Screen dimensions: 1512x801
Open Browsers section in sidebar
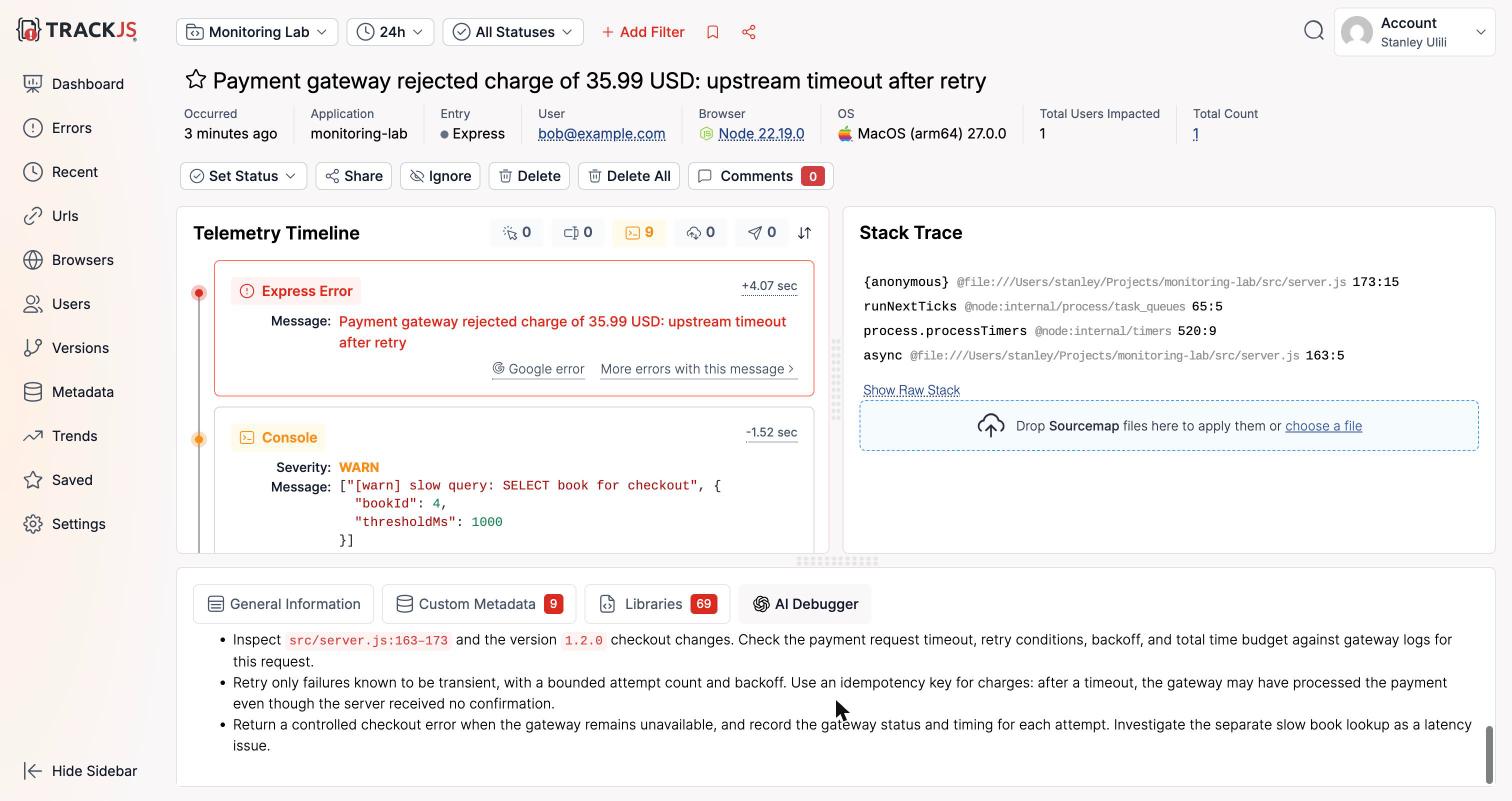click(x=68, y=260)
